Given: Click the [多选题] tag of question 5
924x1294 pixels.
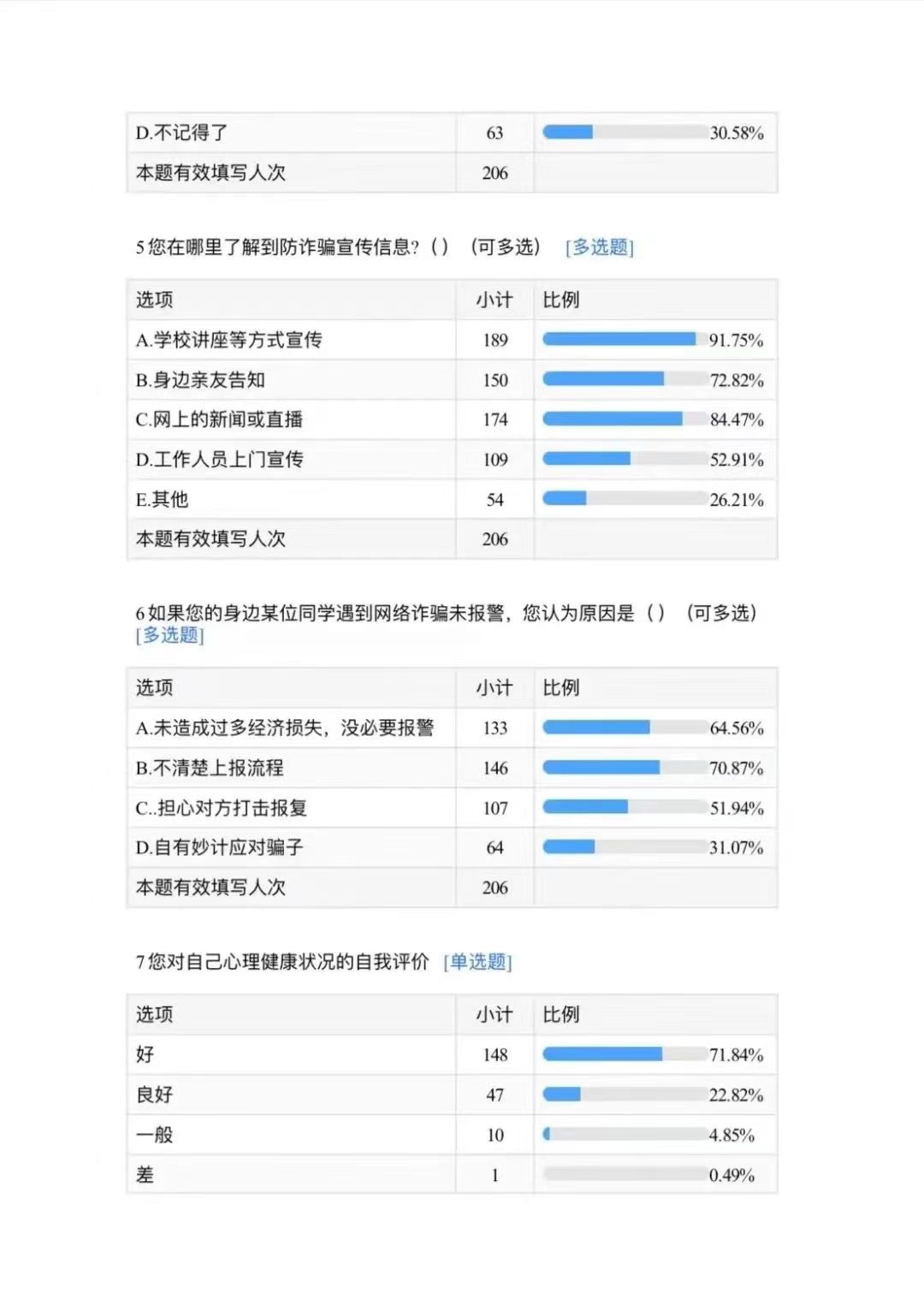Looking at the screenshot, I should (x=599, y=247).
